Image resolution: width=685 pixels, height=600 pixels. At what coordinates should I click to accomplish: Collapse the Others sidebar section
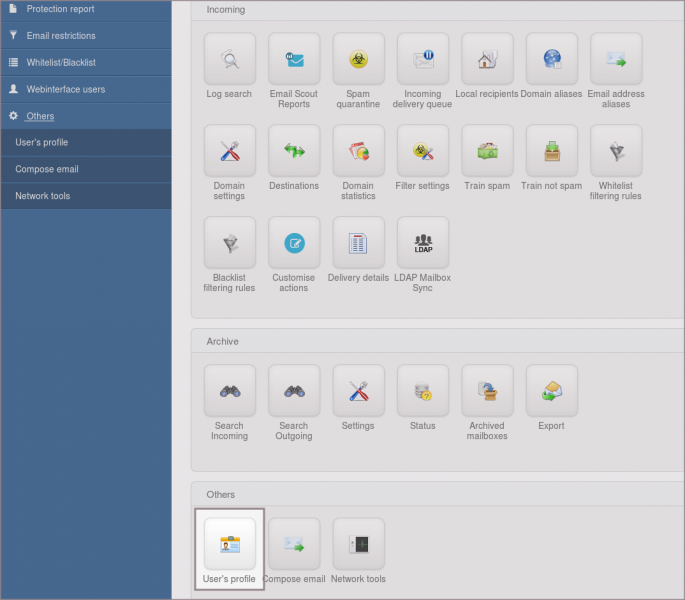point(40,116)
